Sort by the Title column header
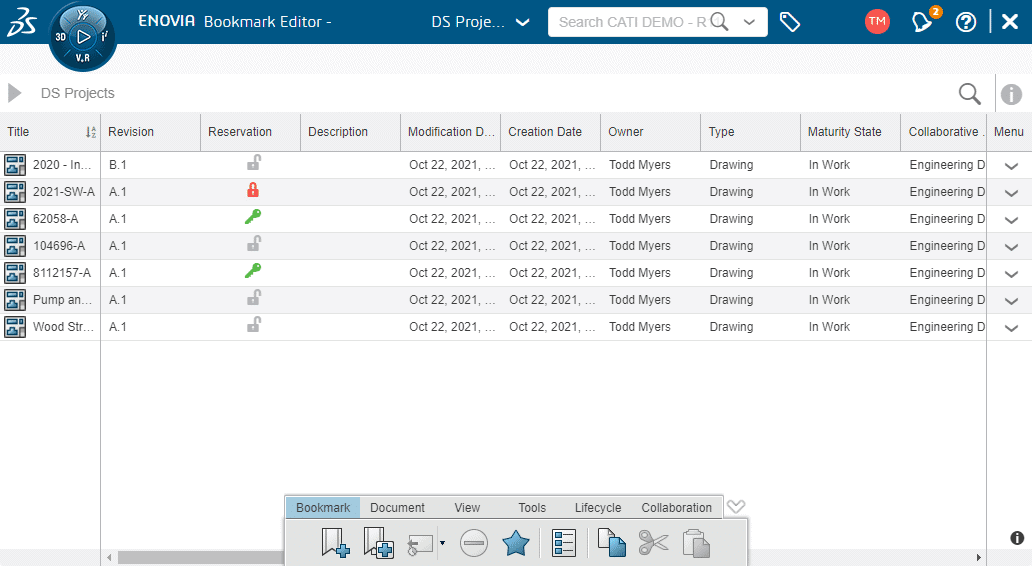Viewport: 1032px width, 566px height. click(50, 132)
